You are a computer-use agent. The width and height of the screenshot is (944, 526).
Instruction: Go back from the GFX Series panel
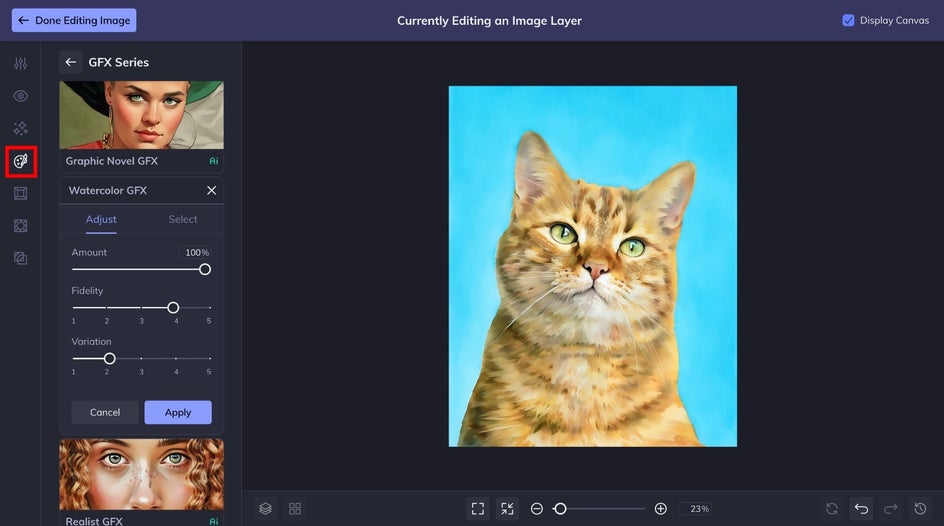pyautogui.click(x=70, y=62)
